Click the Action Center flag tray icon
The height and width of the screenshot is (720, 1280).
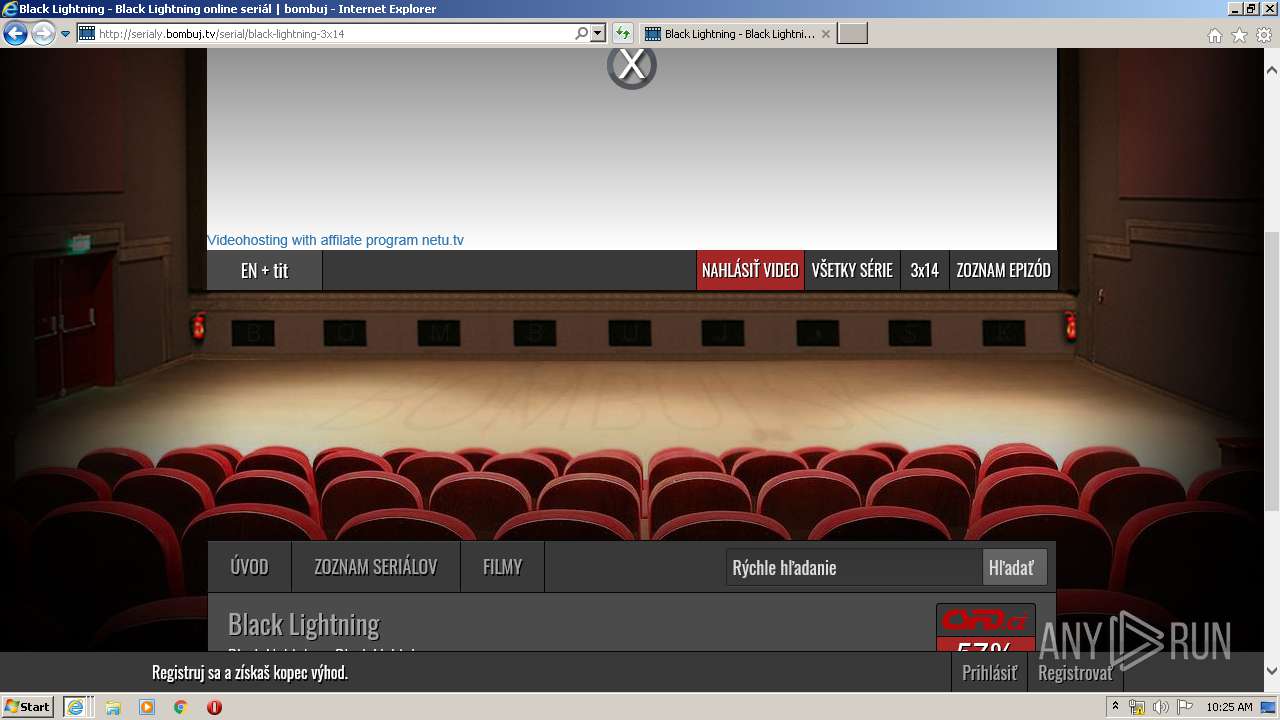1185,707
